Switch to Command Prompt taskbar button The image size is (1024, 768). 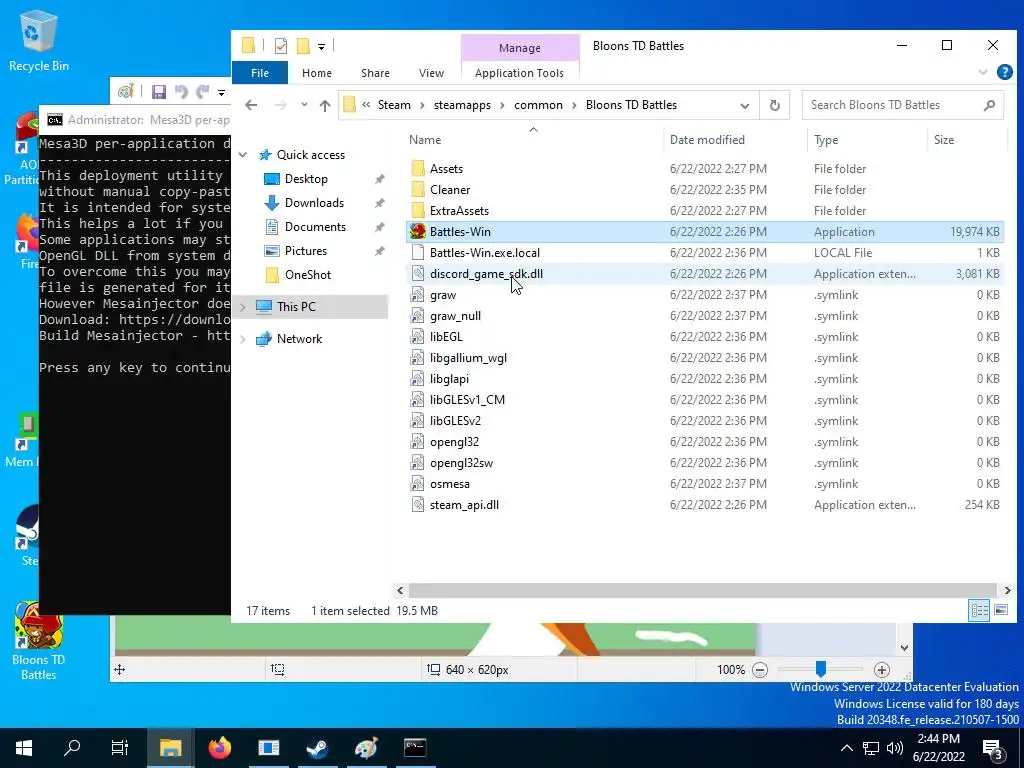415,748
